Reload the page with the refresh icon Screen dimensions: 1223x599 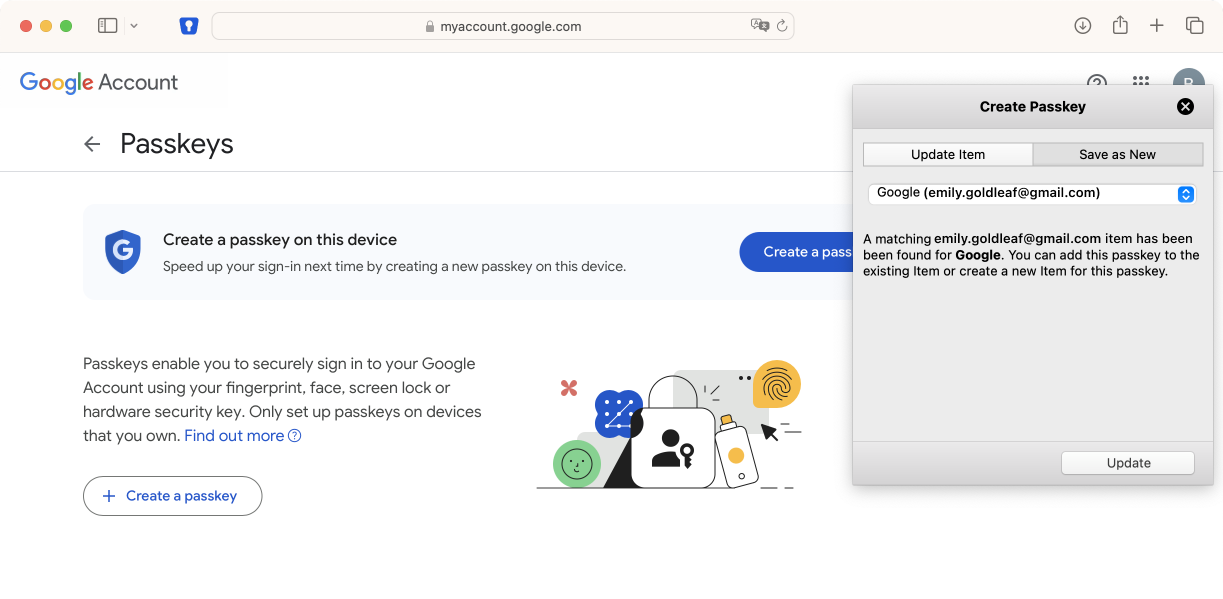pos(782,26)
